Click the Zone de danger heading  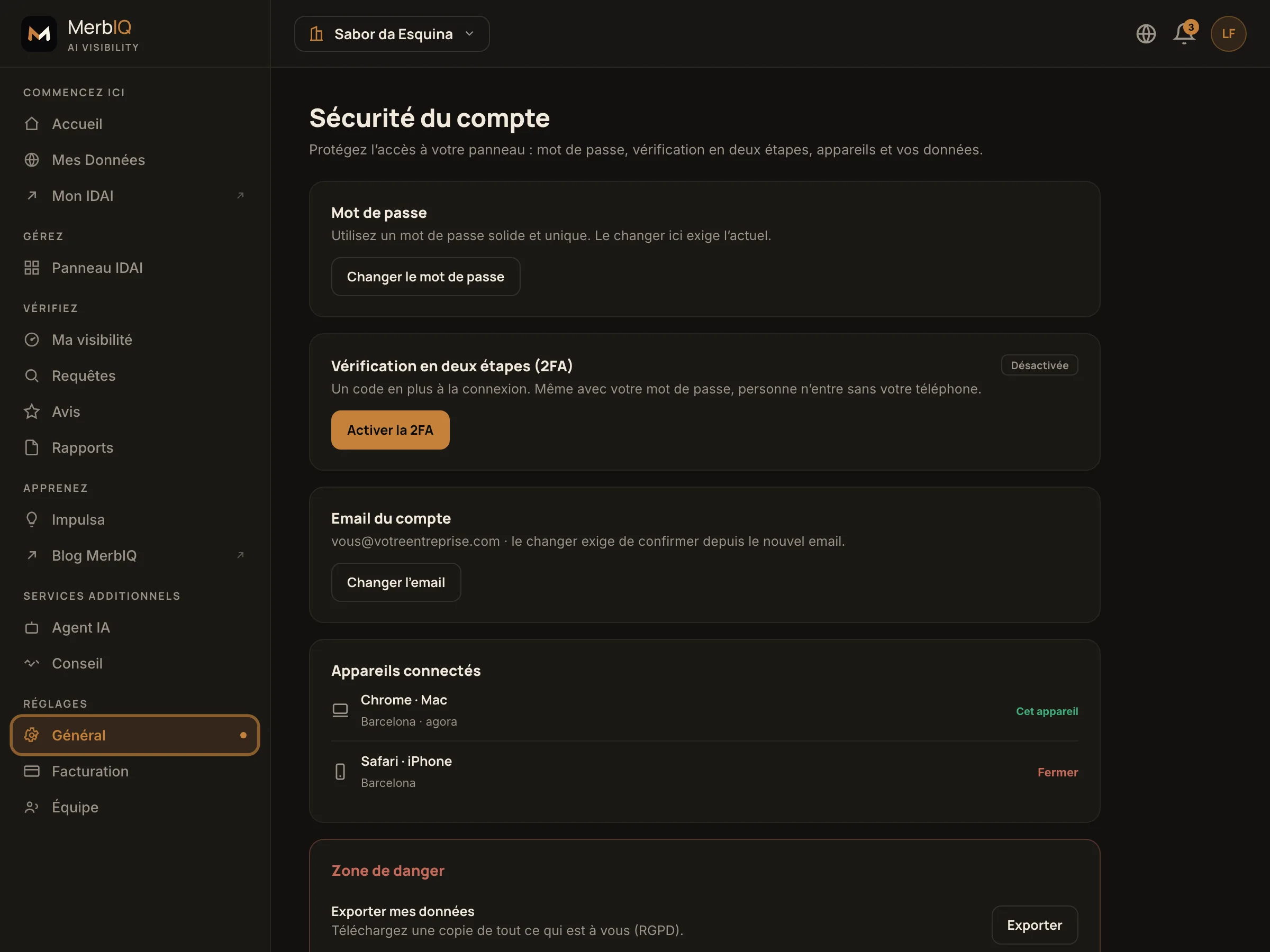387,871
